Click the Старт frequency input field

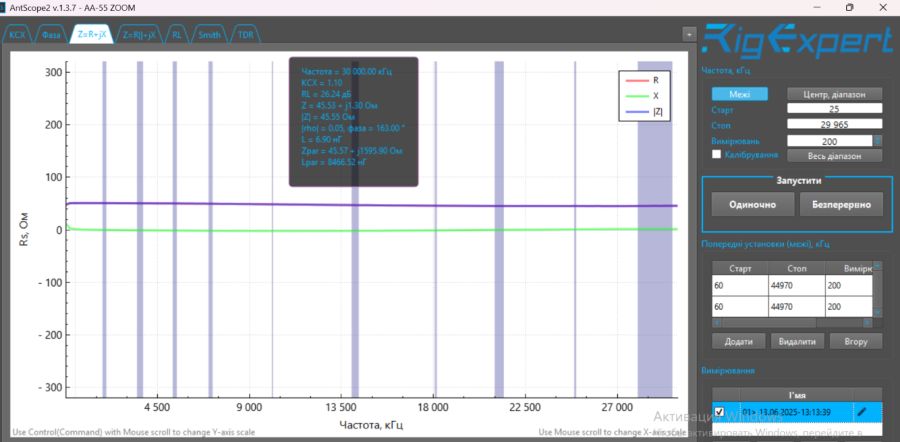coord(833,110)
